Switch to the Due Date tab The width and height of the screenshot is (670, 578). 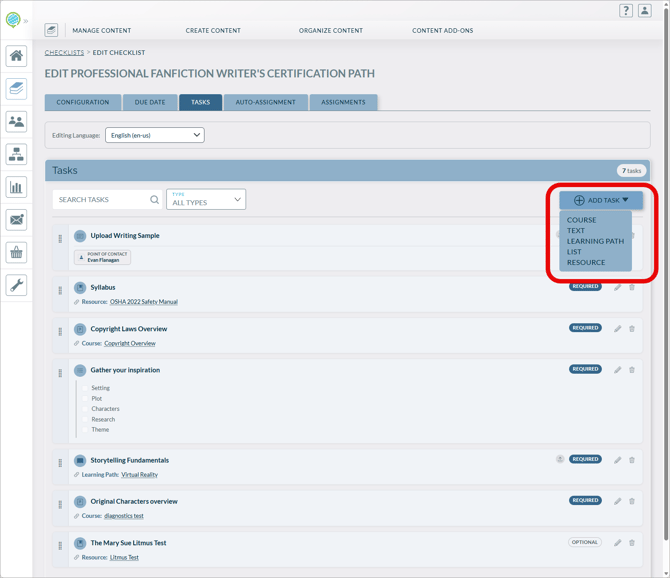[150, 102]
